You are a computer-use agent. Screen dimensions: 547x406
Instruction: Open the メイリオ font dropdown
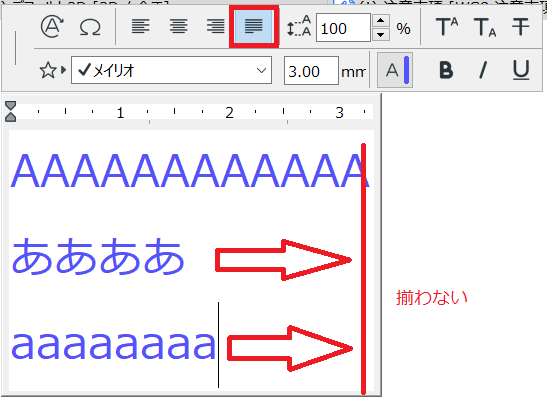[171, 70]
